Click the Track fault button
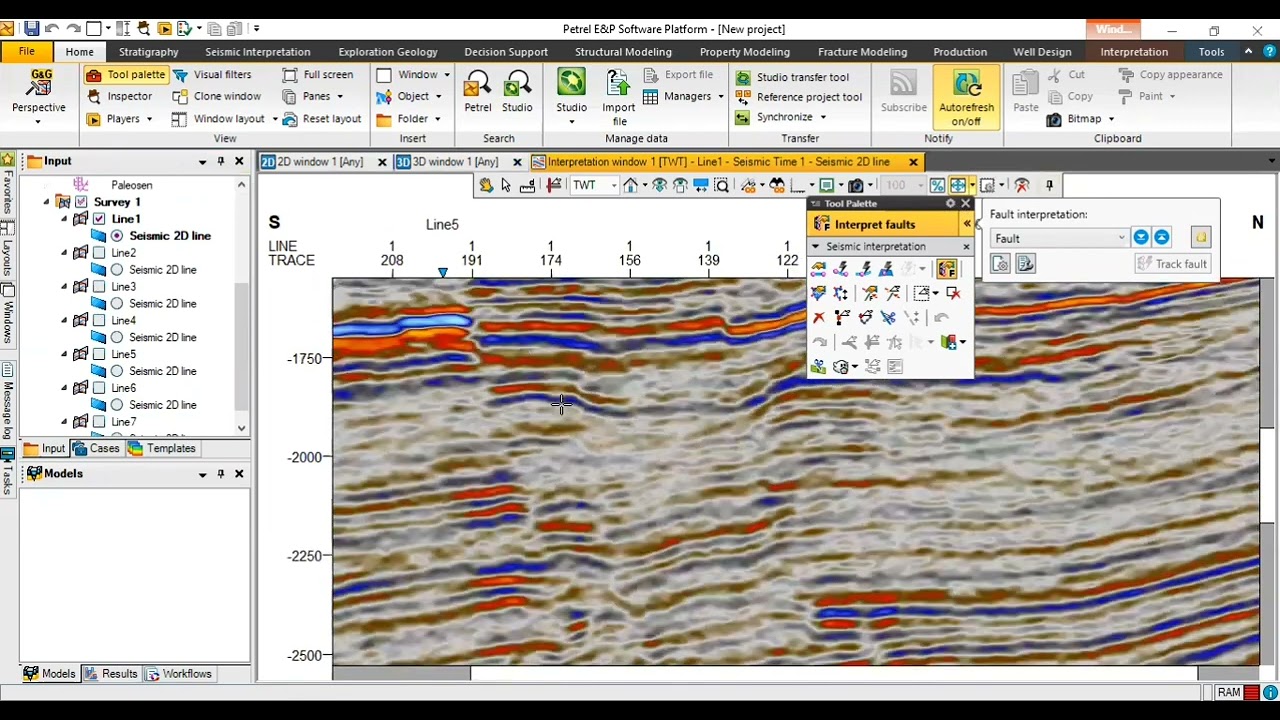The height and width of the screenshot is (720, 1280). coord(1173,264)
